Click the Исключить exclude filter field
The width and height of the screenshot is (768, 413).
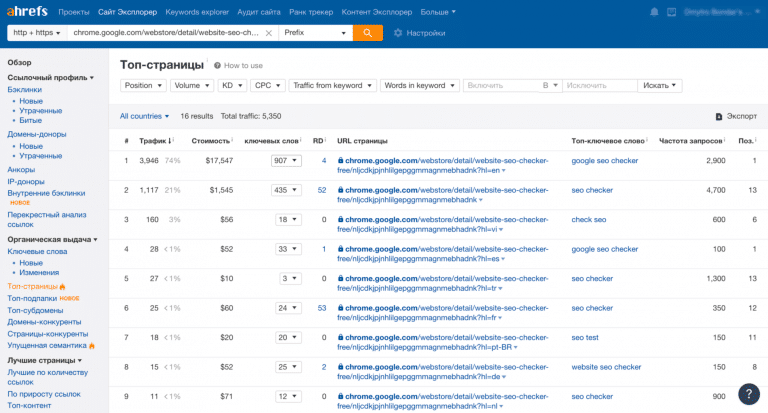600,85
